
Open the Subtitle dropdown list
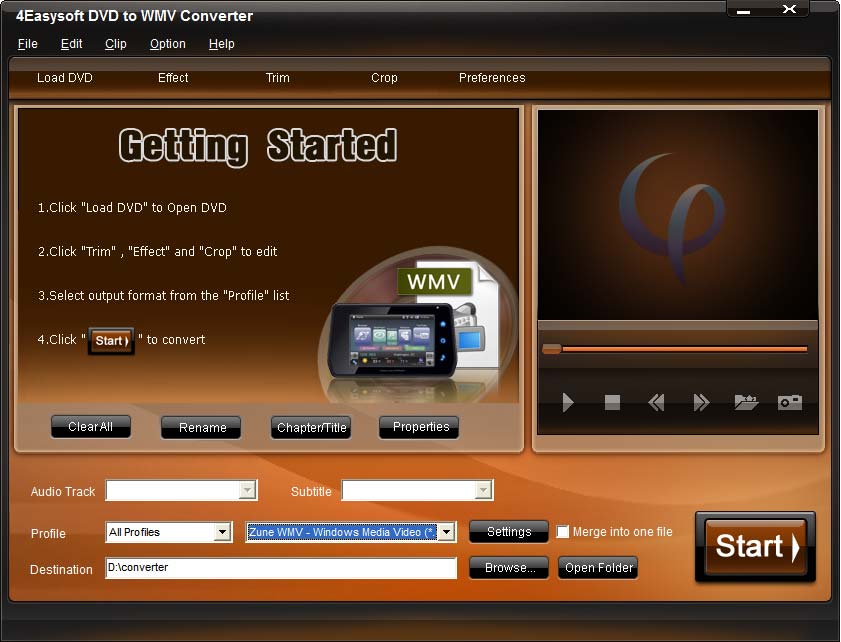pyautogui.click(x=483, y=490)
